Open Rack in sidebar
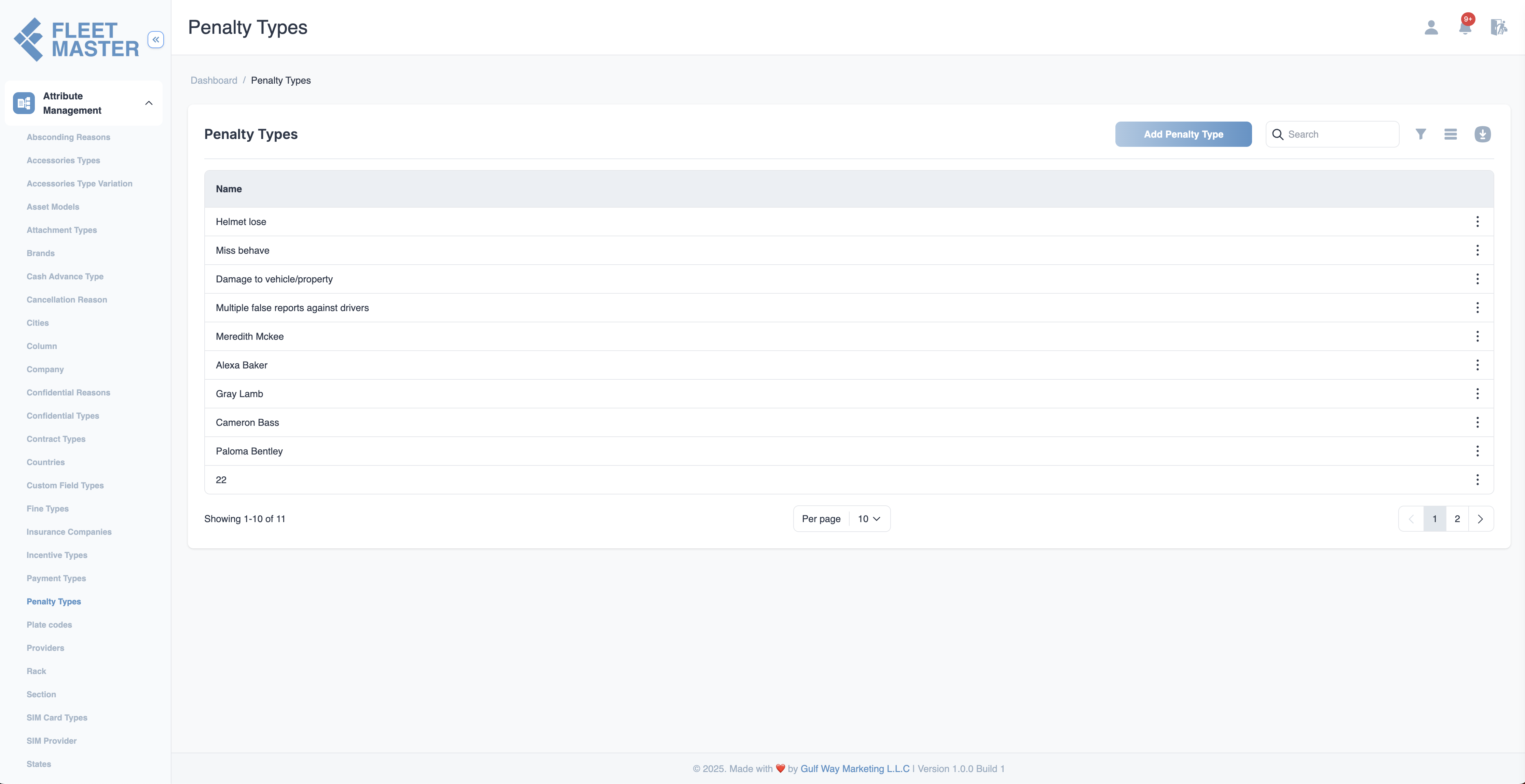This screenshot has width=1525, height=784. [x=36, y=672]
